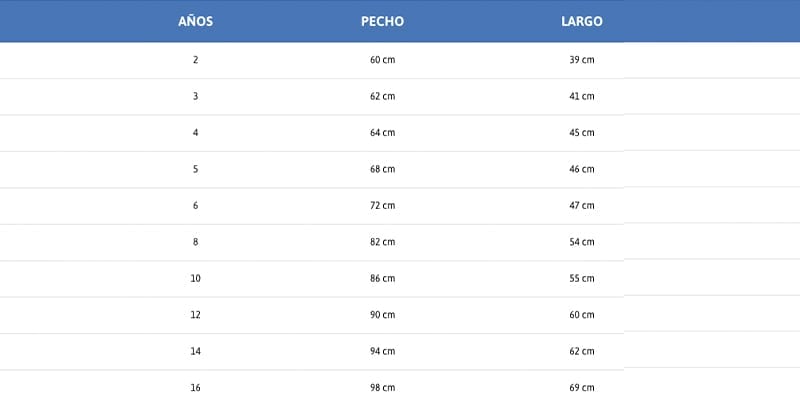Select the 45 cm length cell
Image resolution: width=800 pixels, height=401 pixels.
click(582, 133)
